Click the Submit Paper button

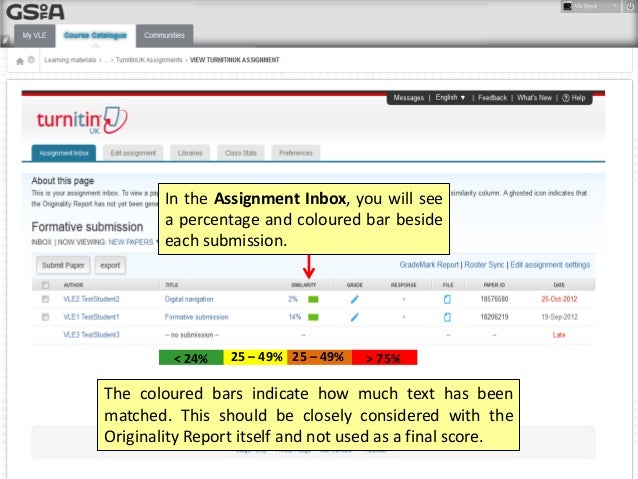(63, 265)
